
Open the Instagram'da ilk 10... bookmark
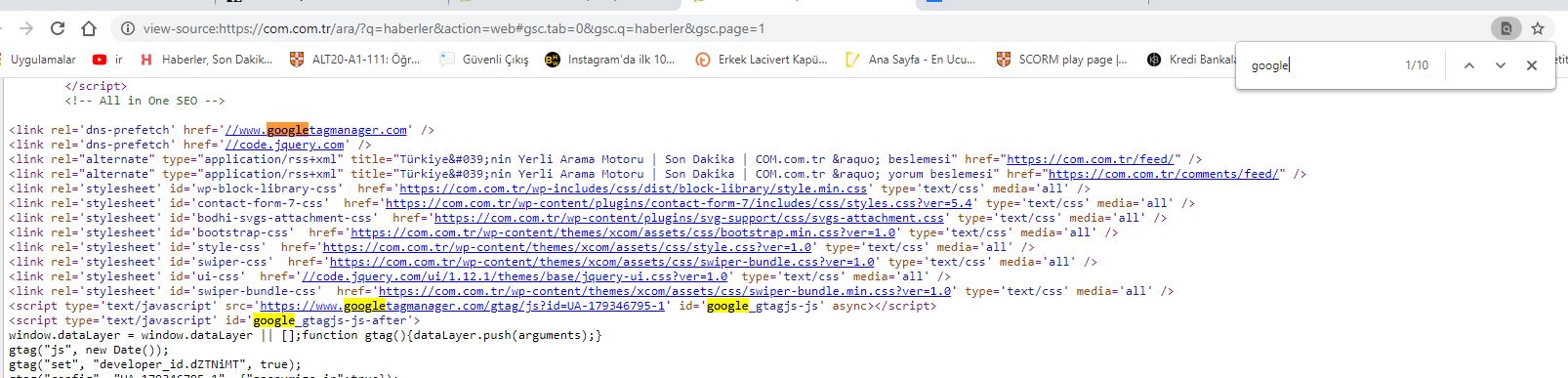pyautogui.click(x=610, y=60)
